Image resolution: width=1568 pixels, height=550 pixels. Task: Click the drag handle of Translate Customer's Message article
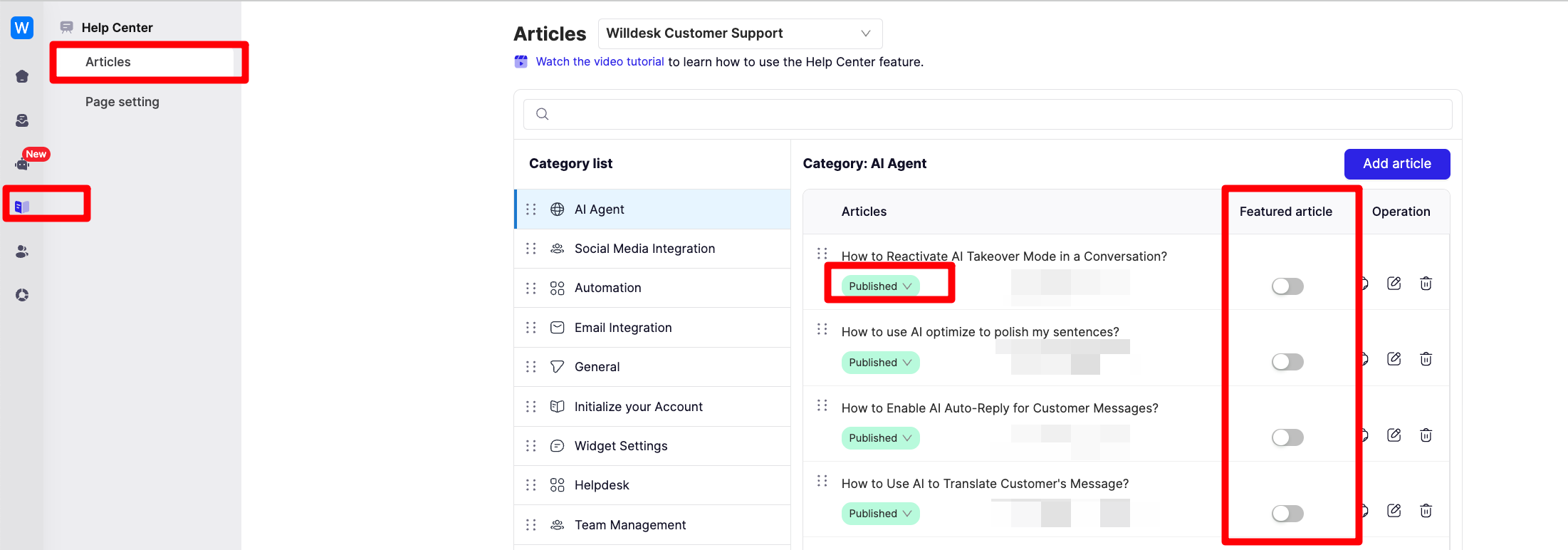pyautogui.click(x=822, y=480)
